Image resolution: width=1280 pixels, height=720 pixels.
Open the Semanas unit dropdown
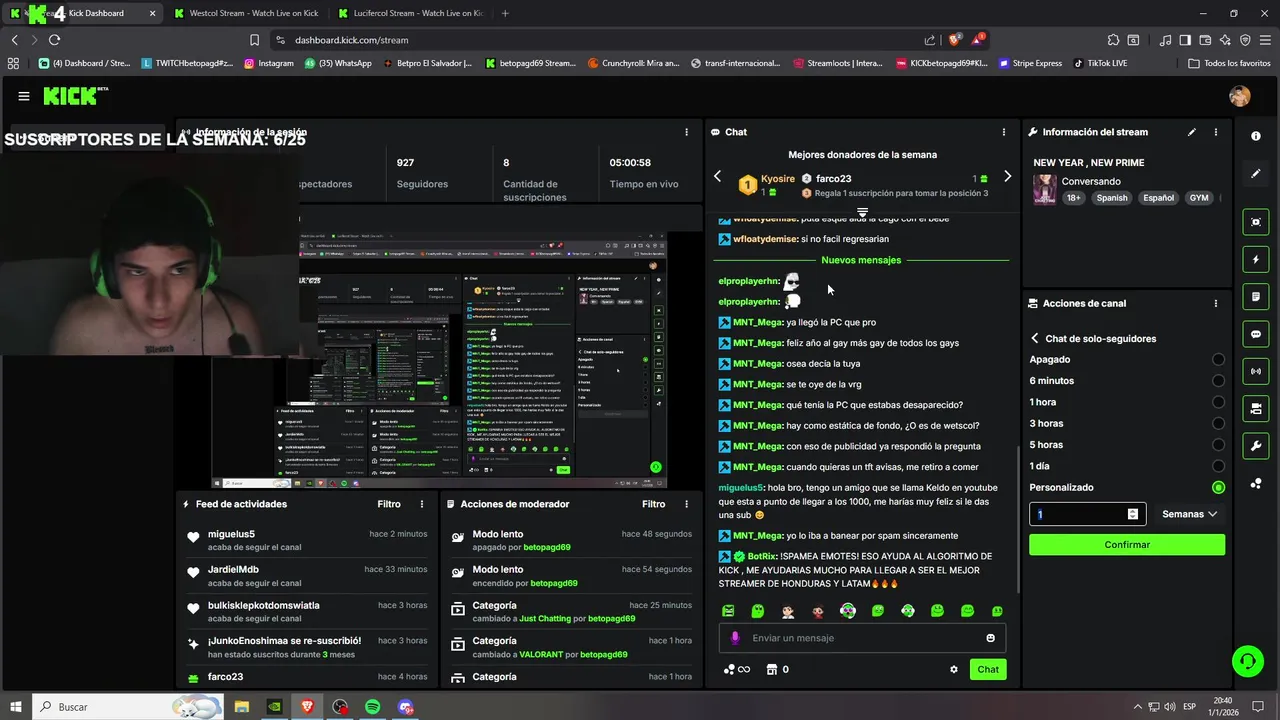(x=1189, y=514)
